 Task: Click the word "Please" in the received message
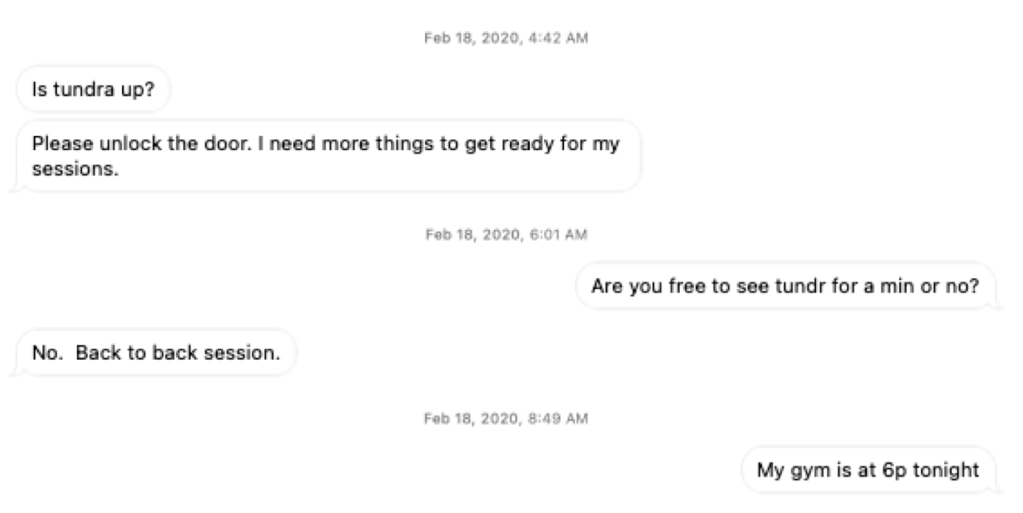click(x=57, y=145)
